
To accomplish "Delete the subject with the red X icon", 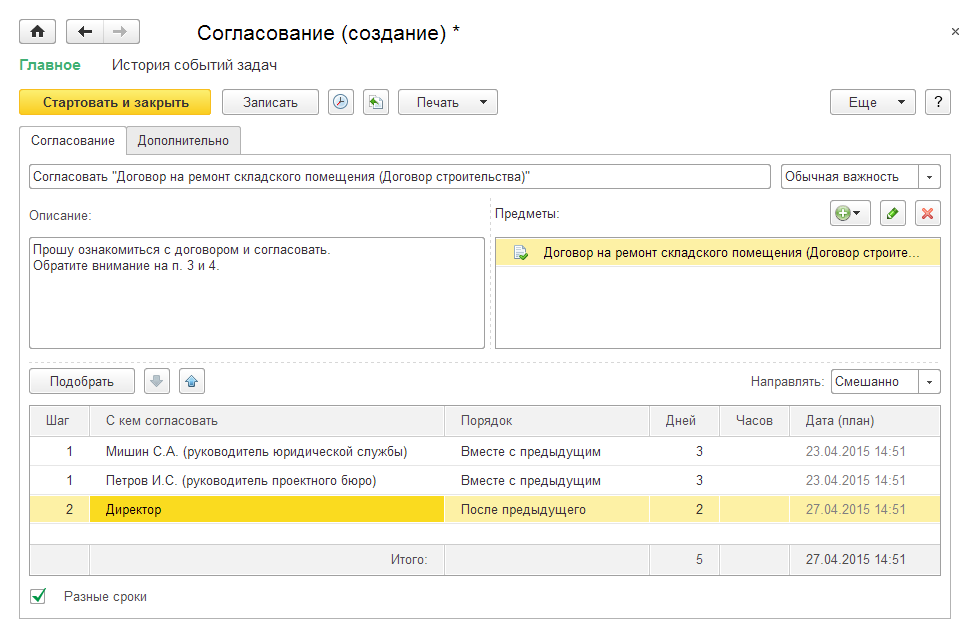I will tap(927, 213).
